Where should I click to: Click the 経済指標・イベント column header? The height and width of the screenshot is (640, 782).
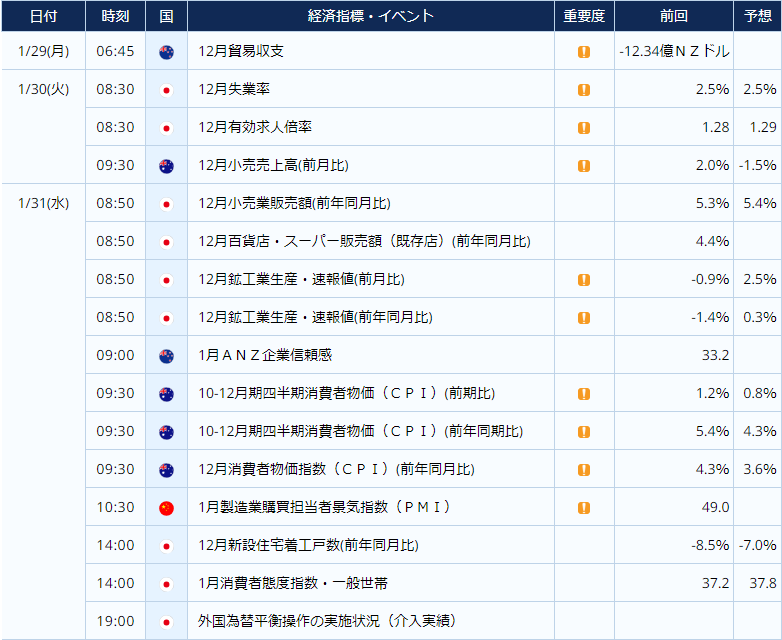371,16
